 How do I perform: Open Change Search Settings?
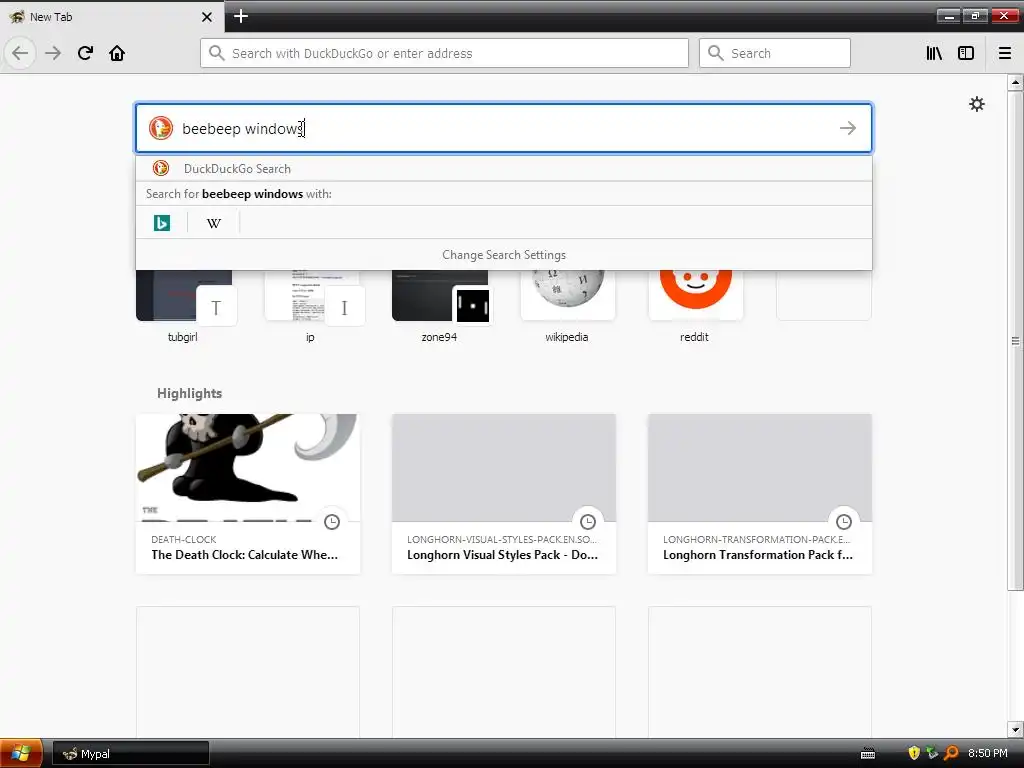504,255
